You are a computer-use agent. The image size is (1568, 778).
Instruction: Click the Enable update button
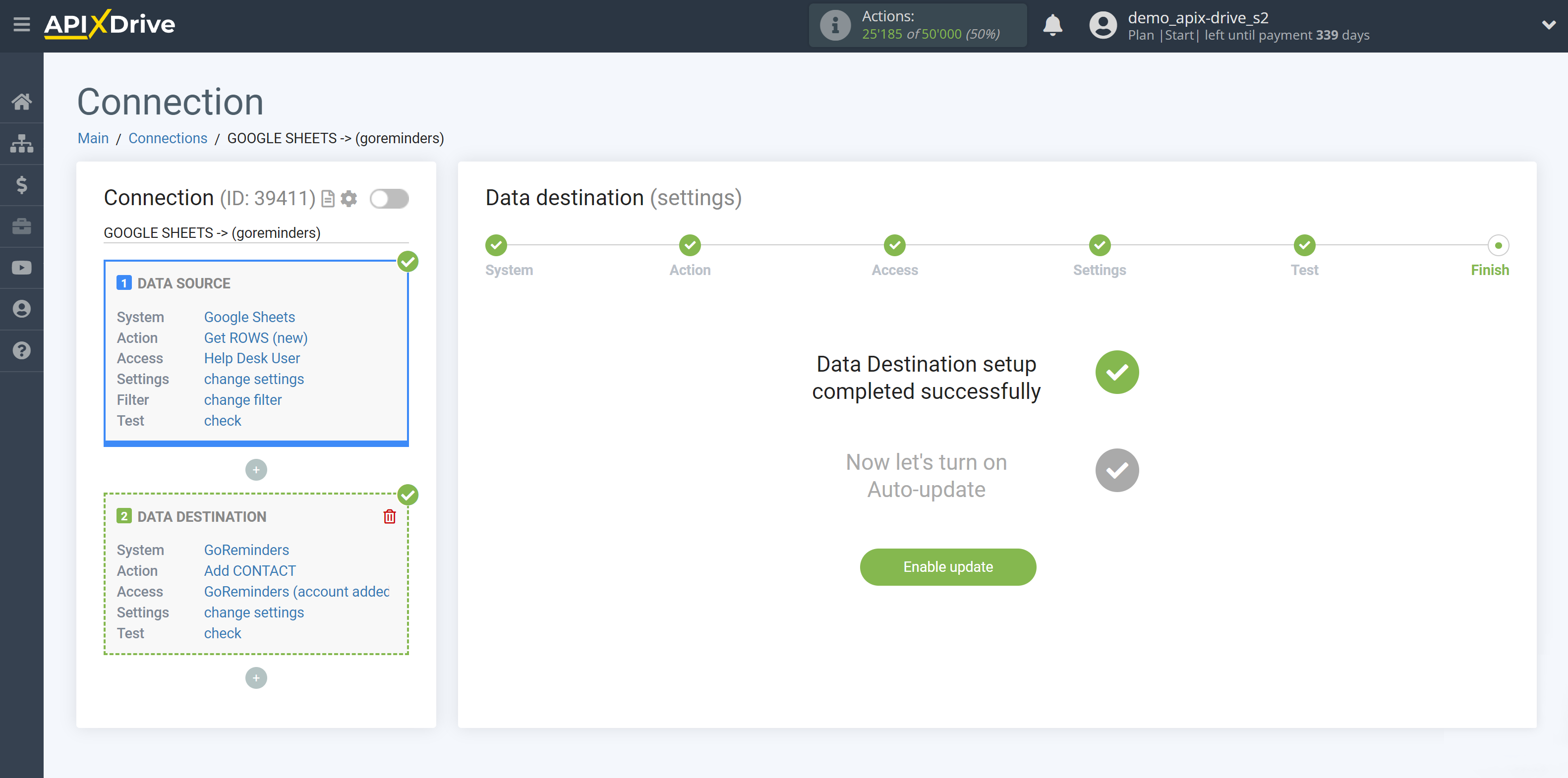pos(948,567)
